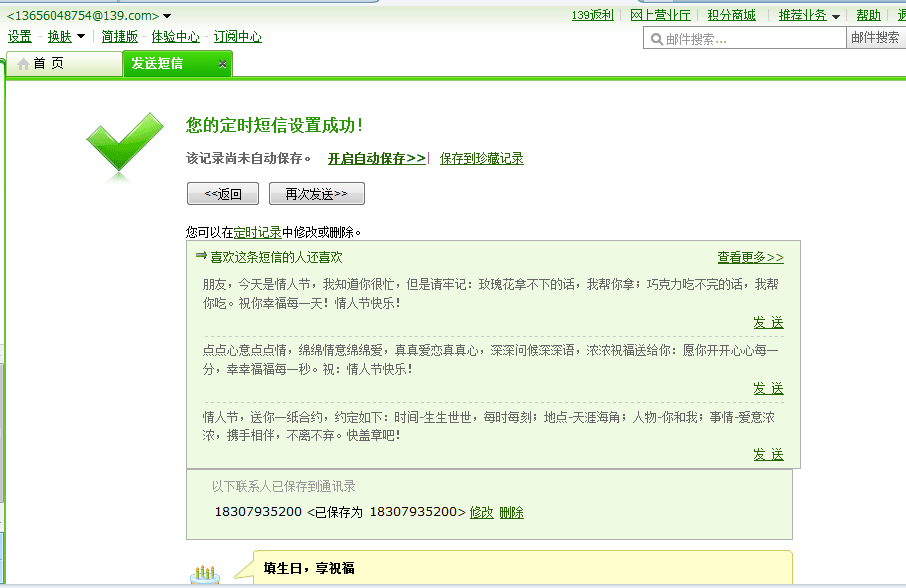Screen dimensions: 906x588
Task: Click the 再次发送>> button
Action: (x=316, y=193)
